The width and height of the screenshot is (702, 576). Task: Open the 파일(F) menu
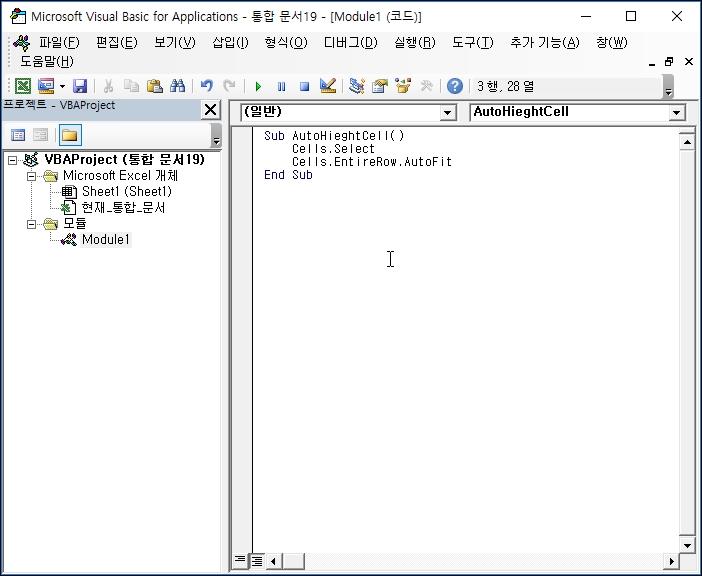pyautogui.click(x=59, y=43)
